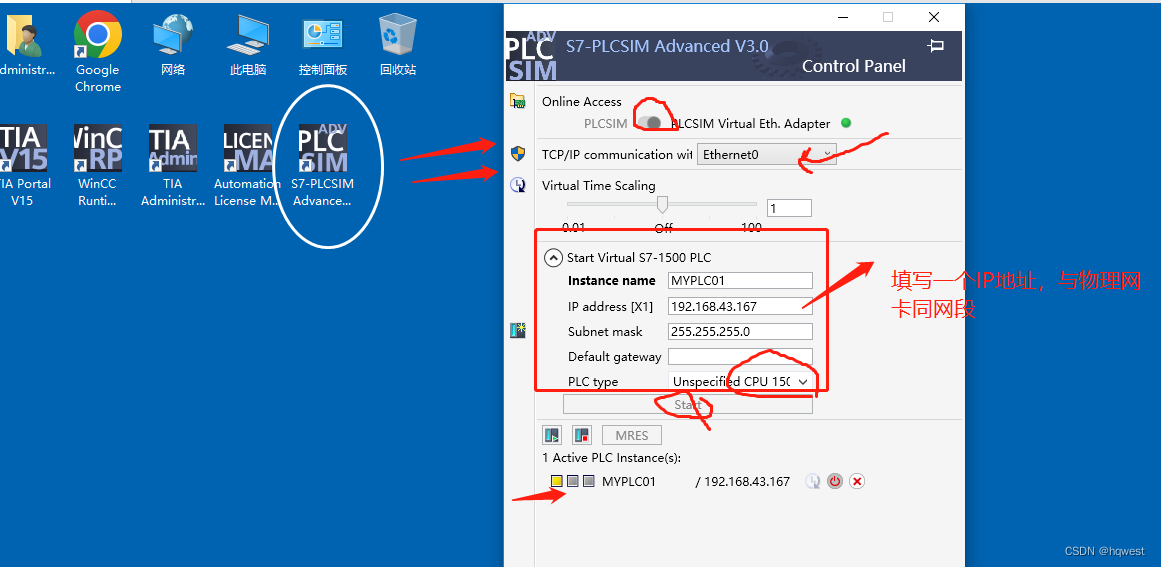The height and width of the screenshot is (567, 1161).
Task: Close the PLCSIM Control Panel window
Action: coord(934,17)
